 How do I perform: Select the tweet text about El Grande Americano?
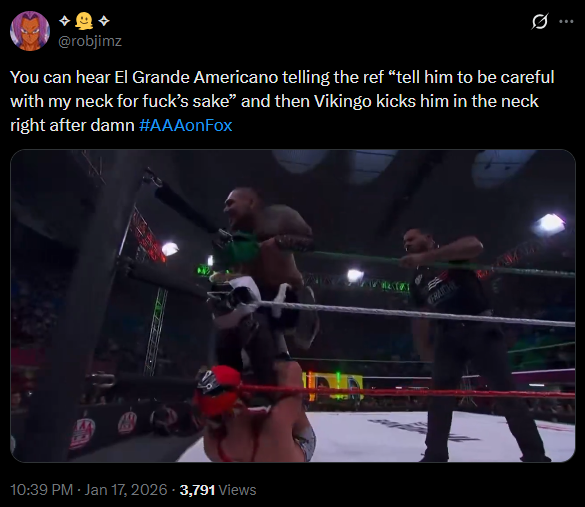pyautogui.click(x=282, y=101)
